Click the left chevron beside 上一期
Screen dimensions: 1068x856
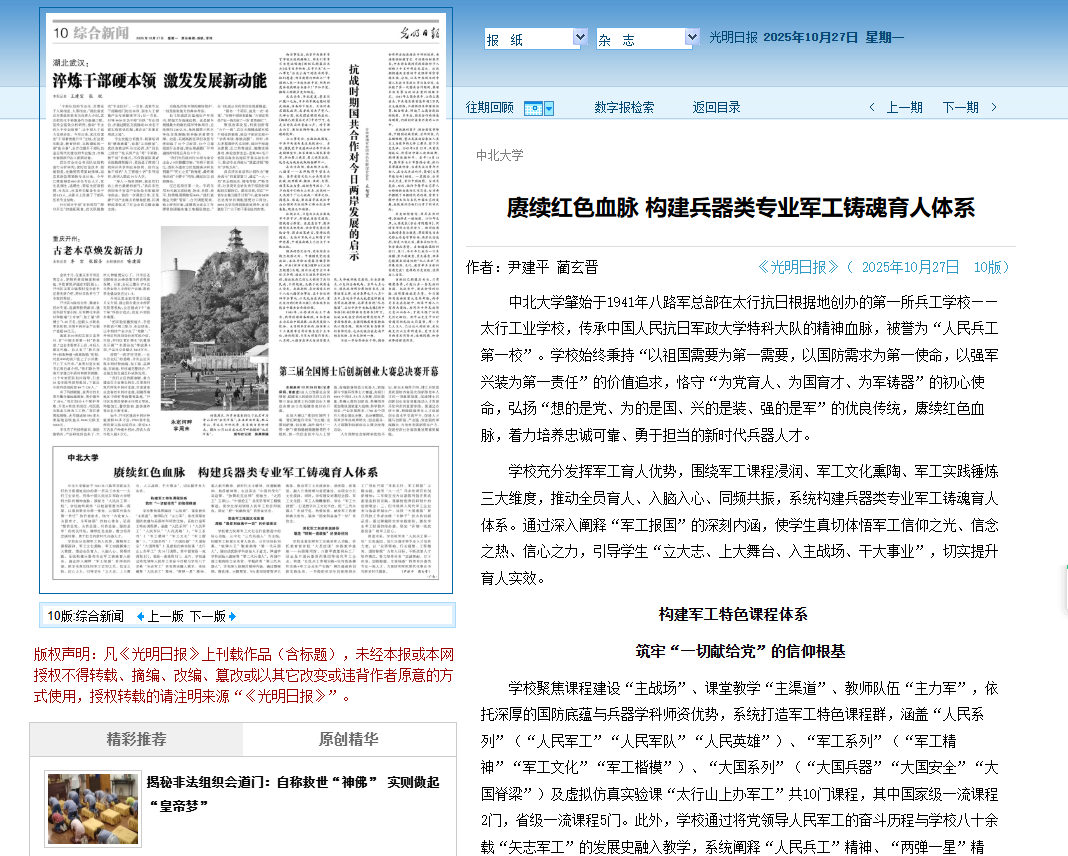point(872,108)
